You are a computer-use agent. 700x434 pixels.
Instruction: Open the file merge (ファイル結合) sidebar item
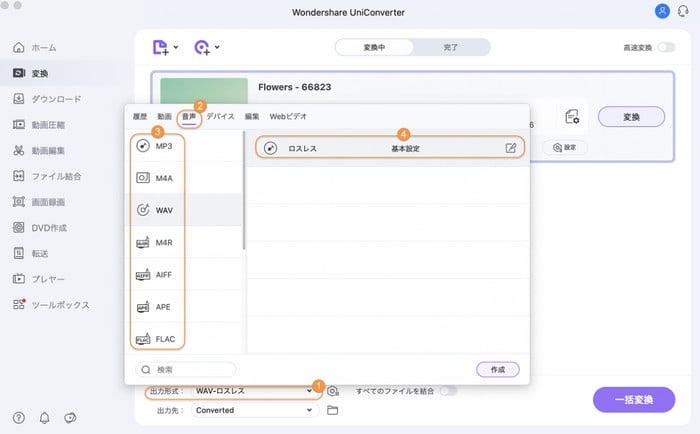coord(47,176)
